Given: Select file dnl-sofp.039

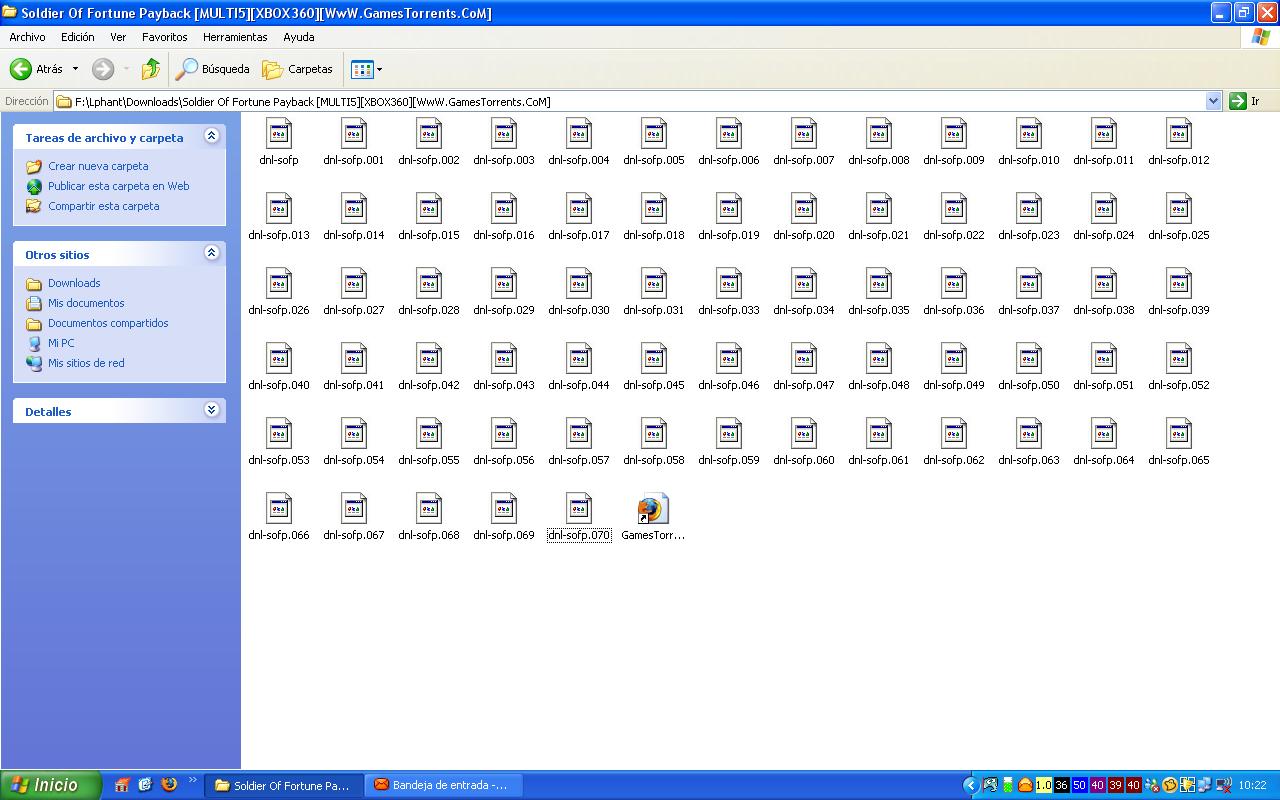Looking at the screenshot, I should click(x=1179, y=292).
